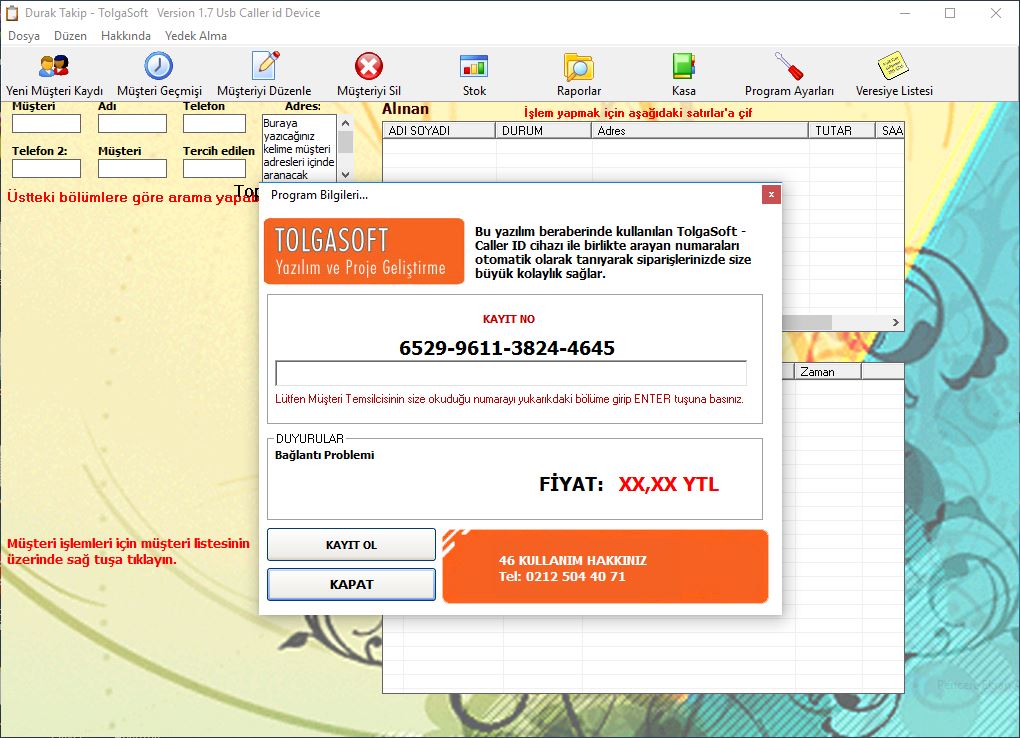Close the Program Bilgileri dialog
The image size is (1020, 738).
[771, 195]
